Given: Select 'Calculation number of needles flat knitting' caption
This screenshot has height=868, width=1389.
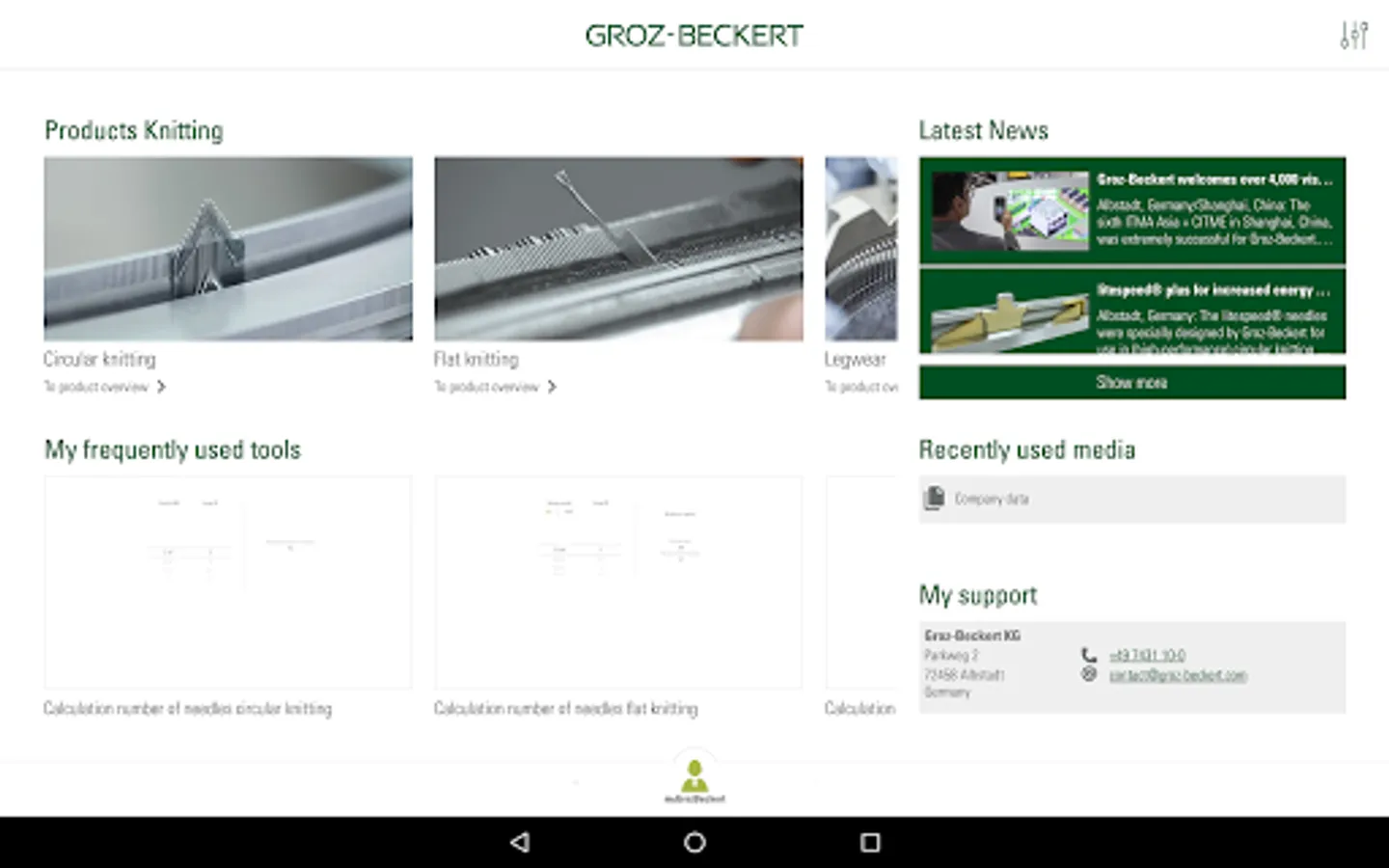Looking at the screenshot, I should (565, 709).
